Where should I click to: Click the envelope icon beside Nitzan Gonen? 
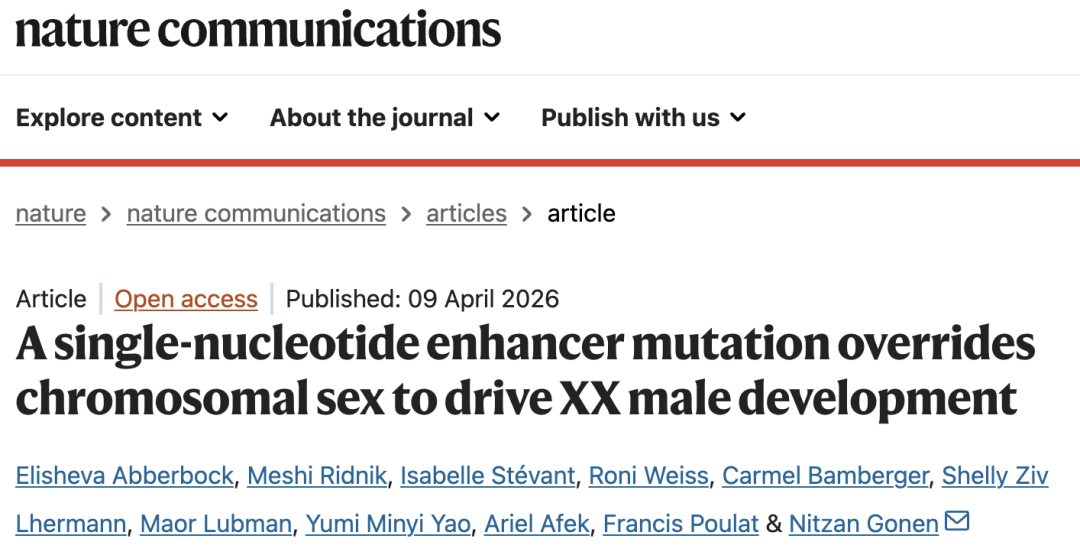(x=957, y=521)
